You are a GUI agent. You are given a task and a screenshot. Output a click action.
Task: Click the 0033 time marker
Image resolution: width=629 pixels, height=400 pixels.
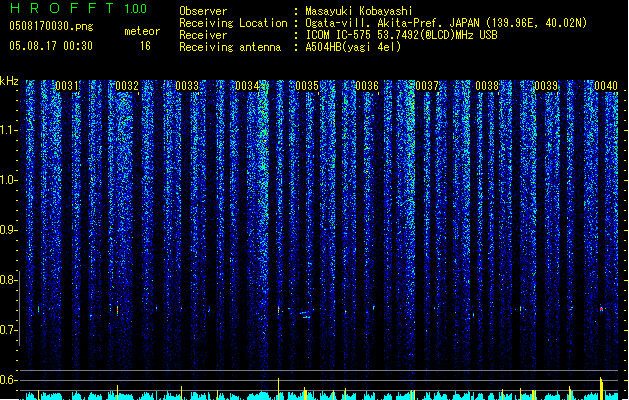(x=187, y=86)
